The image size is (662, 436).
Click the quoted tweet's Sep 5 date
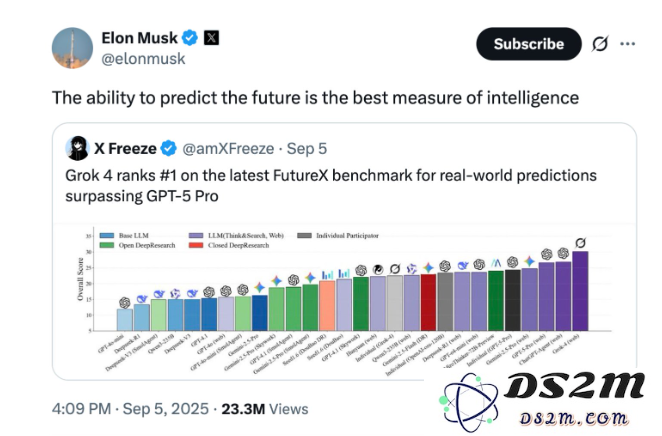pyautogui.click(x=306, y=148)
